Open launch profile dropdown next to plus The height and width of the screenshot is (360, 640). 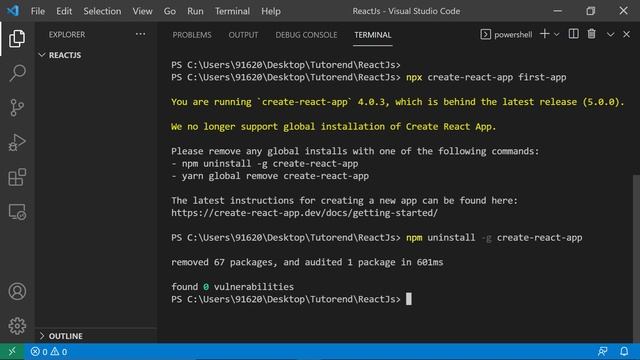coord(557,35)
